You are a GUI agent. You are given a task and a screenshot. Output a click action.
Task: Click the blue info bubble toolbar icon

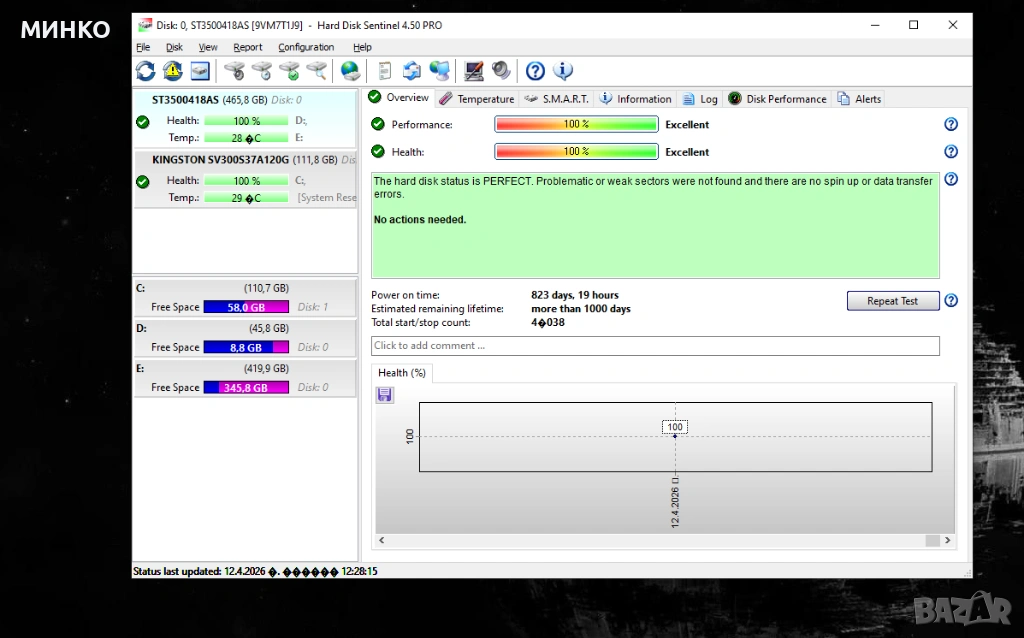click(563, 71)
